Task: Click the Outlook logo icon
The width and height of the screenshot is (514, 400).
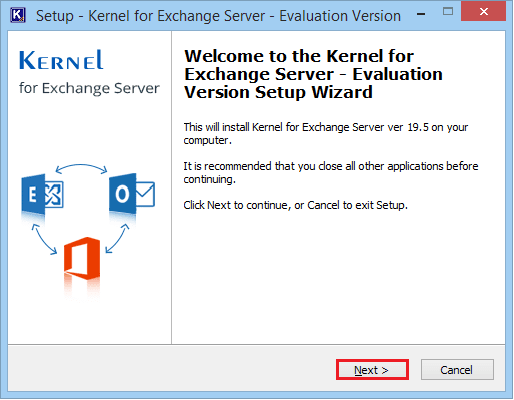Action: [132, 194]
